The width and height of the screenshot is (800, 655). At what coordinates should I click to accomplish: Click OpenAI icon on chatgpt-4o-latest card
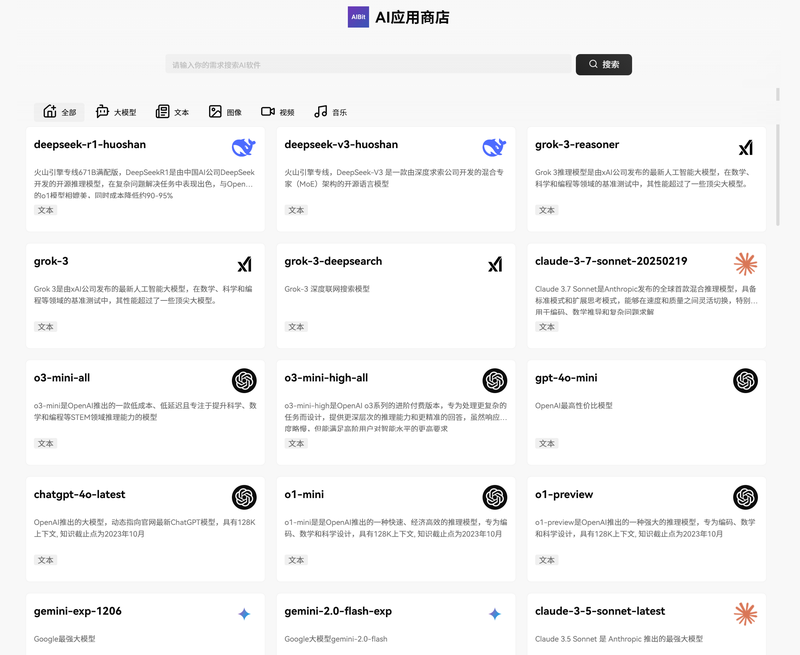(x=244, y=497)
